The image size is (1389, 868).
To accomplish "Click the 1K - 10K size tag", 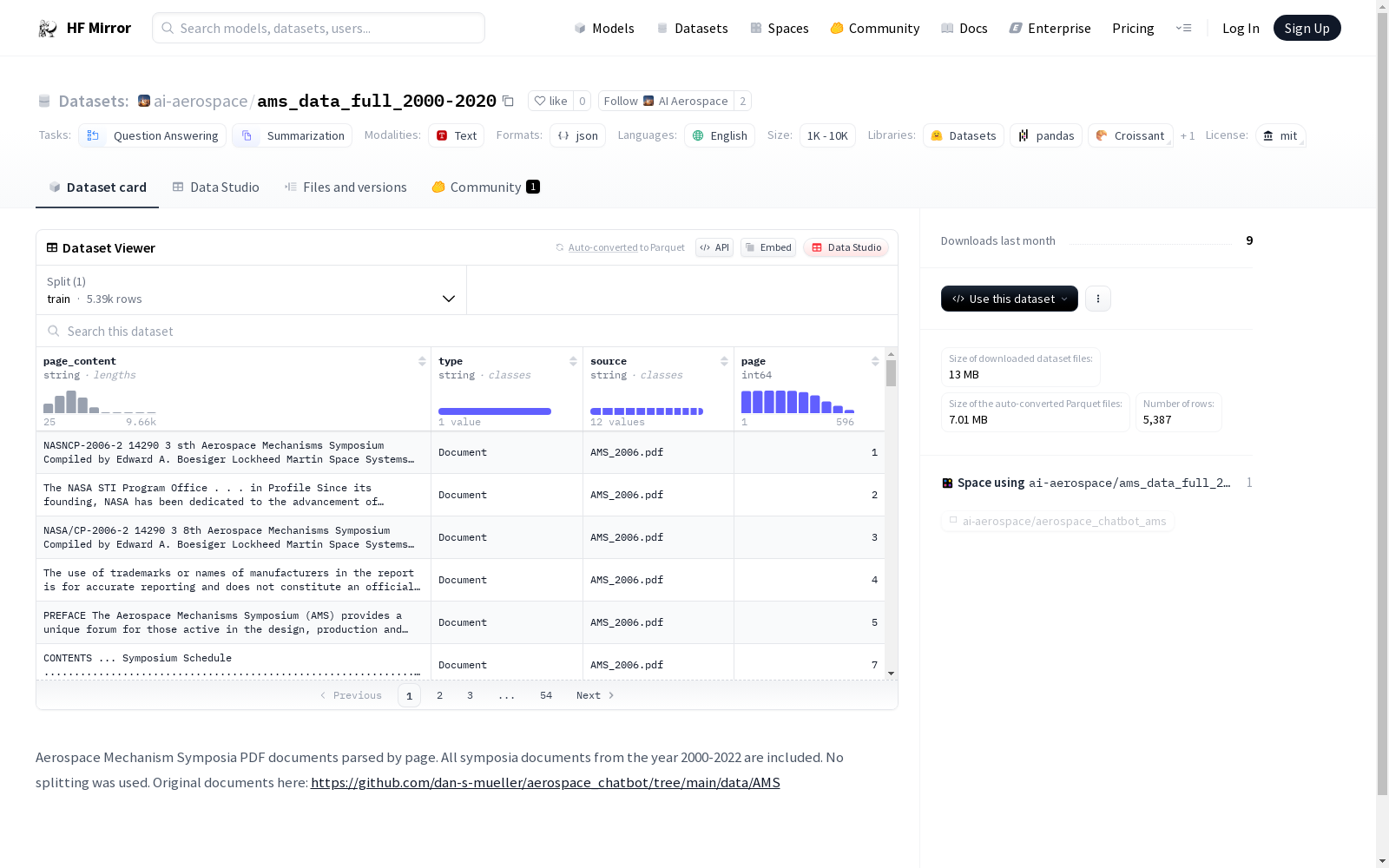I will pos(827,135).
